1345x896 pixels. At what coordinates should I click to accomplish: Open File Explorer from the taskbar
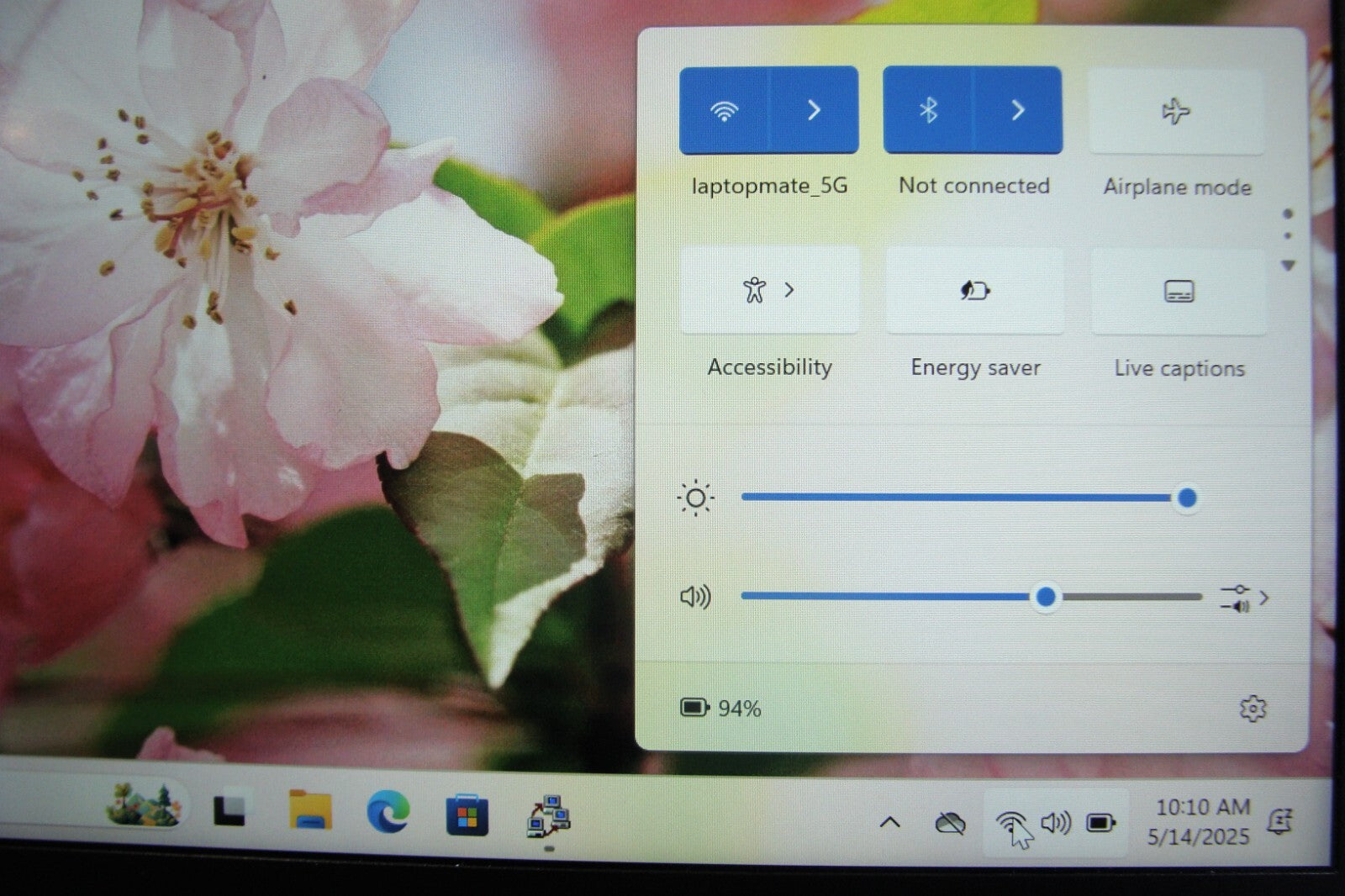(310, 812)
